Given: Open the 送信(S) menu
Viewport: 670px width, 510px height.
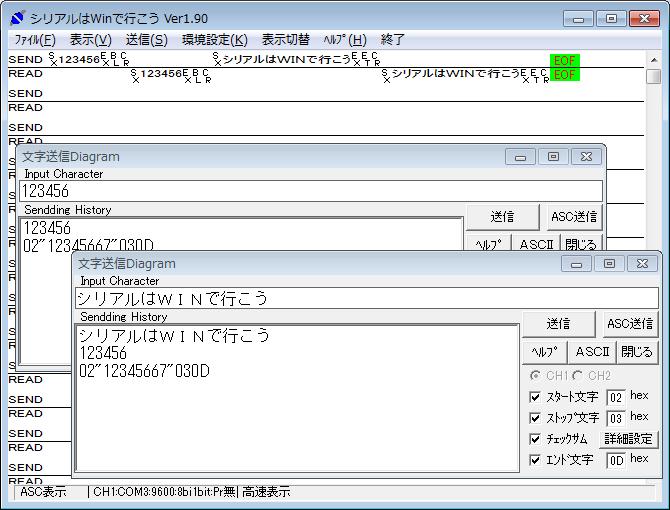Looking at the screenshot, I should click(x=146, y=40).
